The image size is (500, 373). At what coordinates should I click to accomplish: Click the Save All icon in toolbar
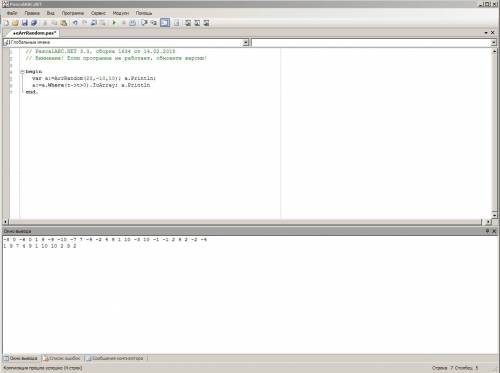34,23
